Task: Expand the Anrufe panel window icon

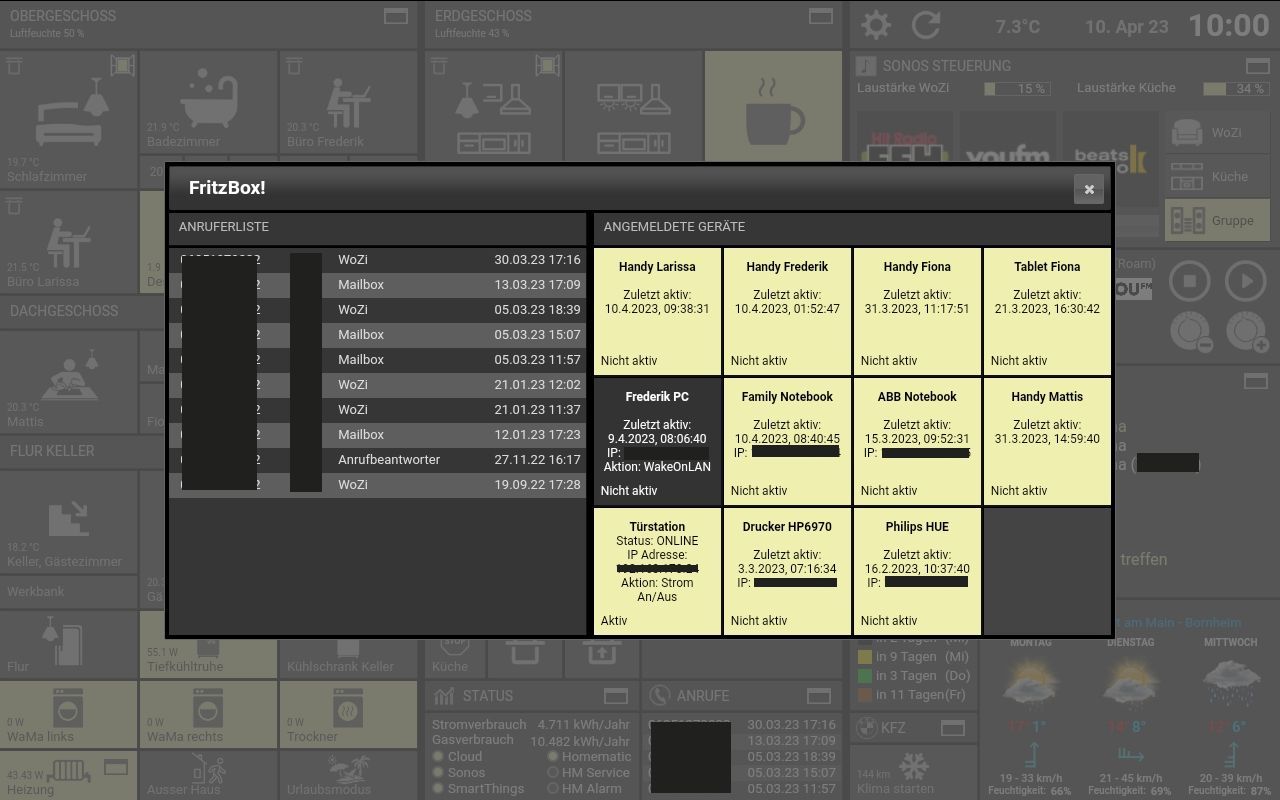Action: coord(819,696)
